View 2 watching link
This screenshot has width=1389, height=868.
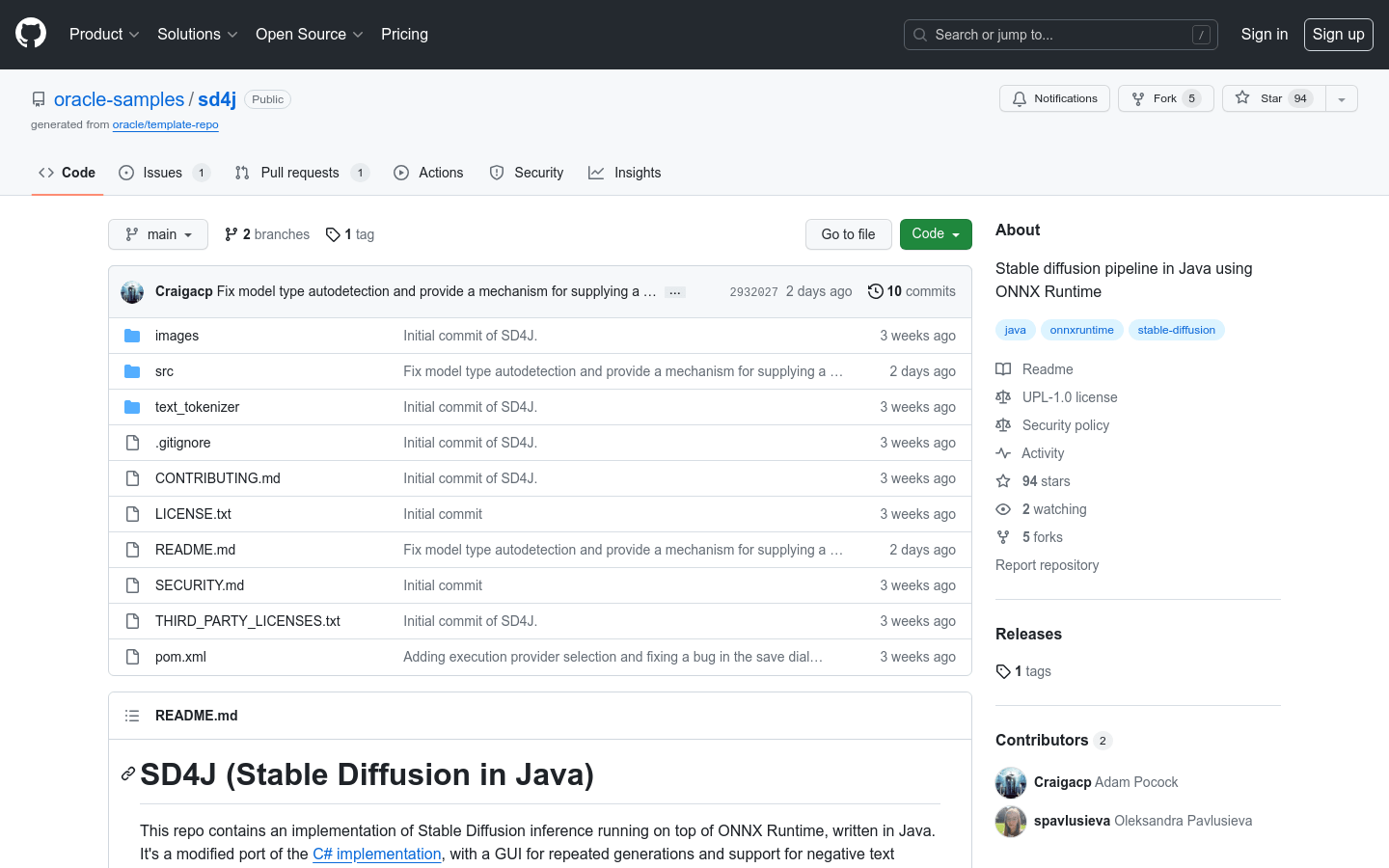[x=1042, y=509]
